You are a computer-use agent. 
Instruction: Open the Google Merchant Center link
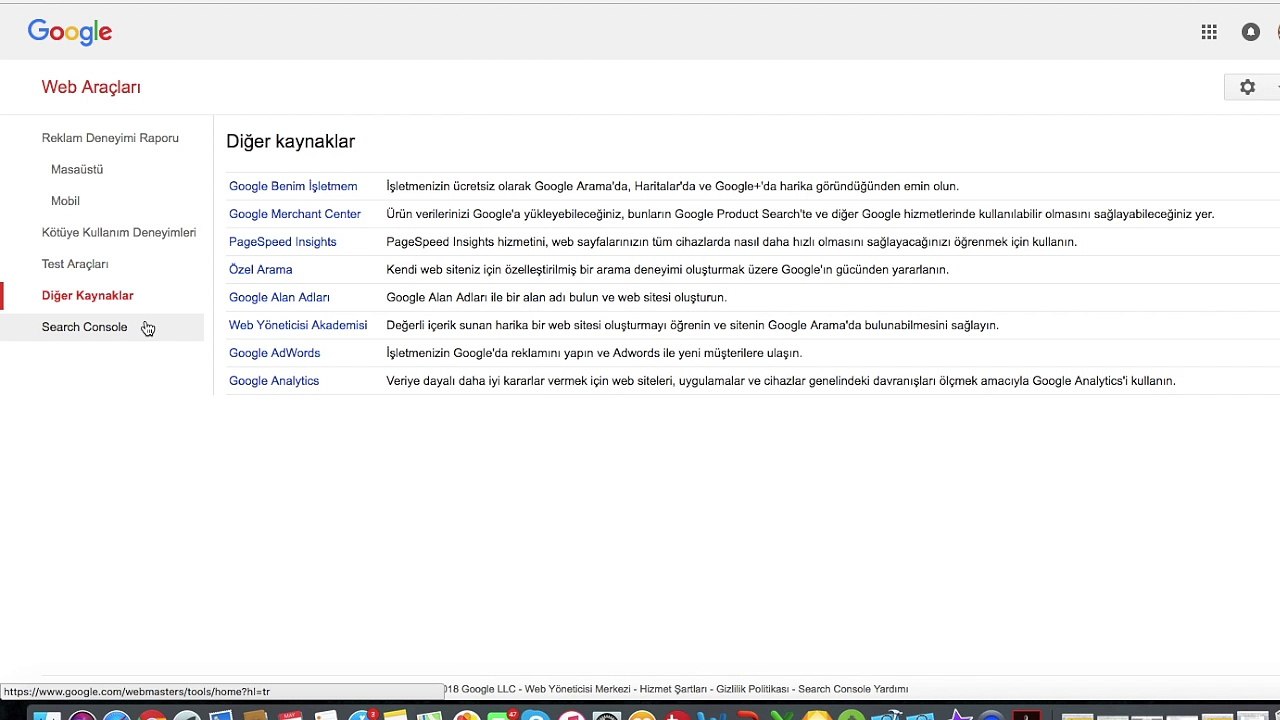pyautogui.click(x=295, y=214)
